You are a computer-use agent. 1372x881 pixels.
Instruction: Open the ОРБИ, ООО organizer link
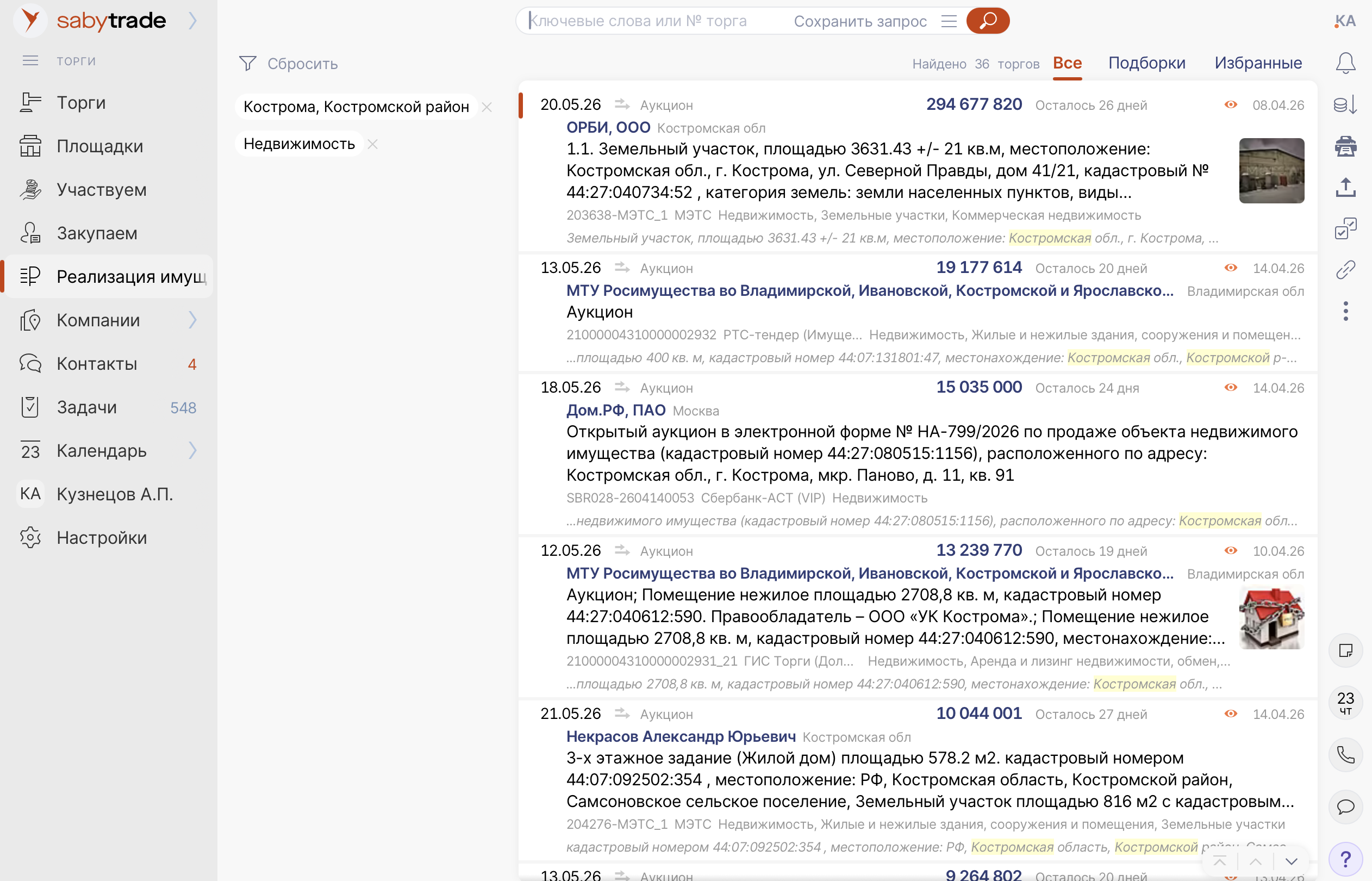tap(608, 128)
